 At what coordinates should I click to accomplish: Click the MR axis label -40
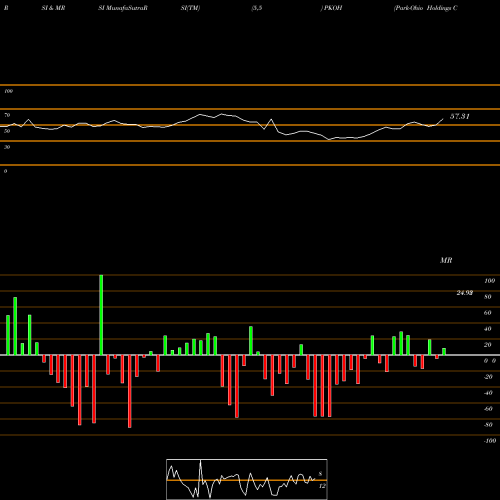pos(488,393)
